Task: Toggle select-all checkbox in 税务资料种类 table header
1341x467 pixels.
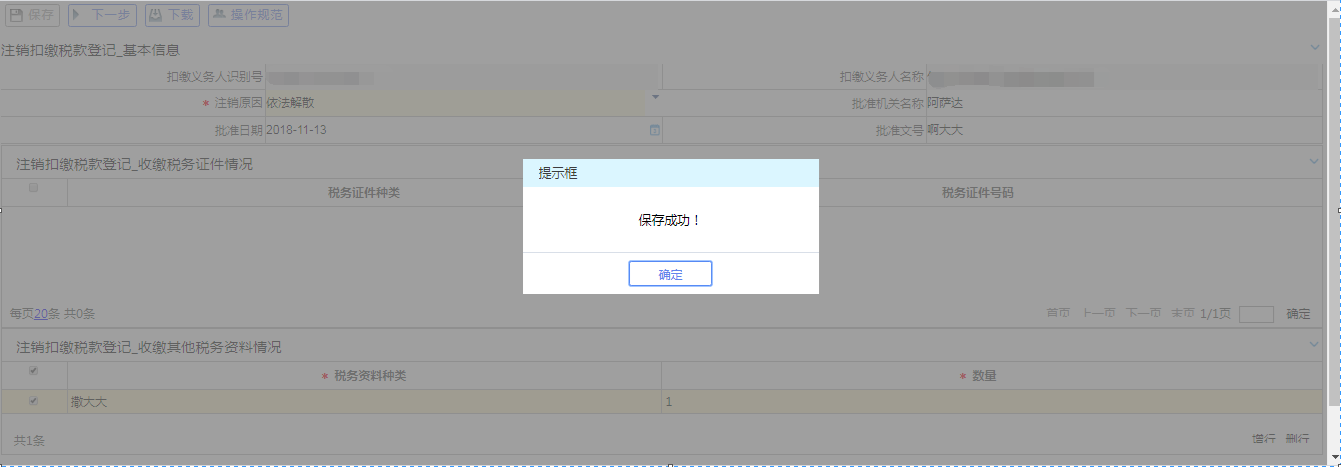Action: coord(34,371)
